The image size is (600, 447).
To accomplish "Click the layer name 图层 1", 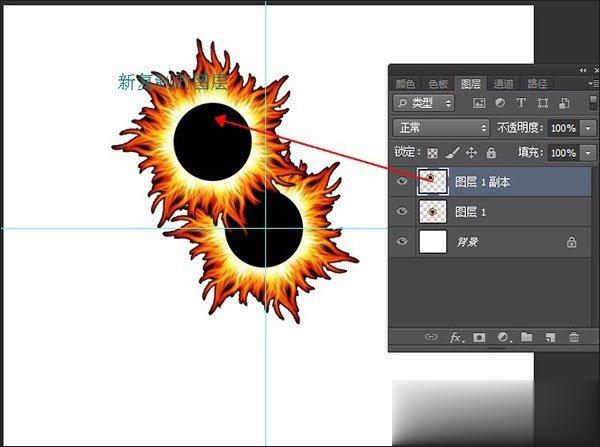I will pyautogui.click(x=470, y=212).
